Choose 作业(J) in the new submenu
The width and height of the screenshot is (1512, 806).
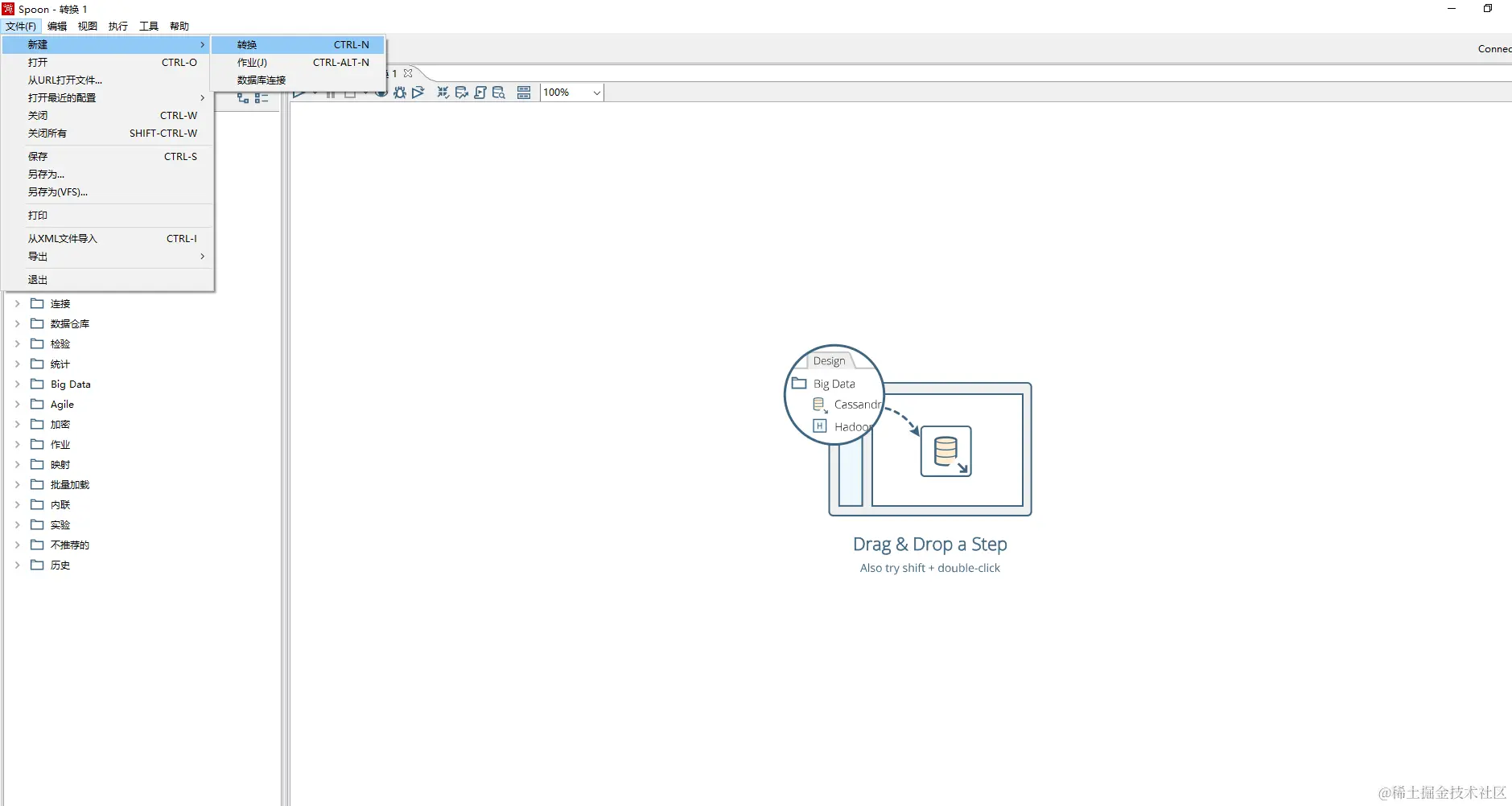click(x=298, y=63)
